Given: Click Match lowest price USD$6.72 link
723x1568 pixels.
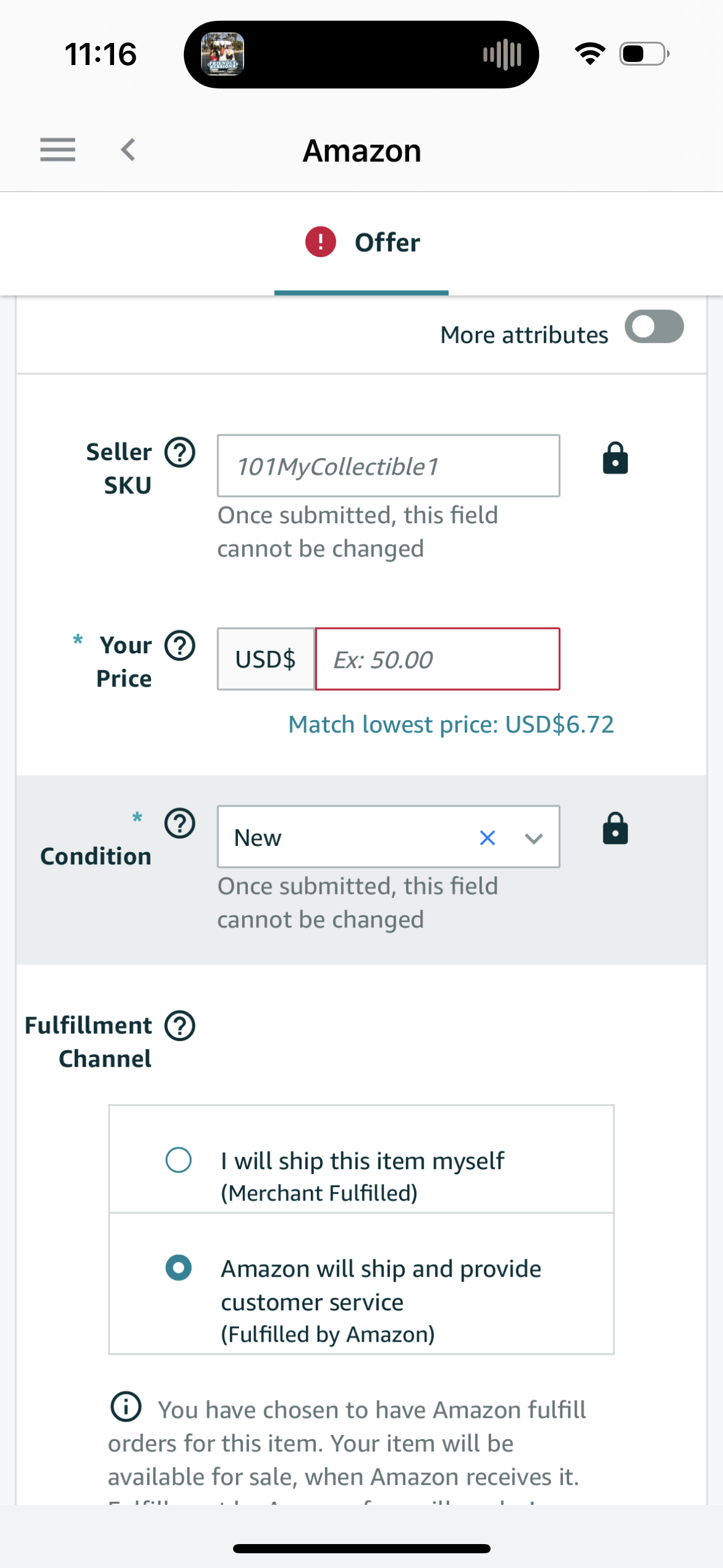Looking at the screenshot, I should click(x=451, y=724).
